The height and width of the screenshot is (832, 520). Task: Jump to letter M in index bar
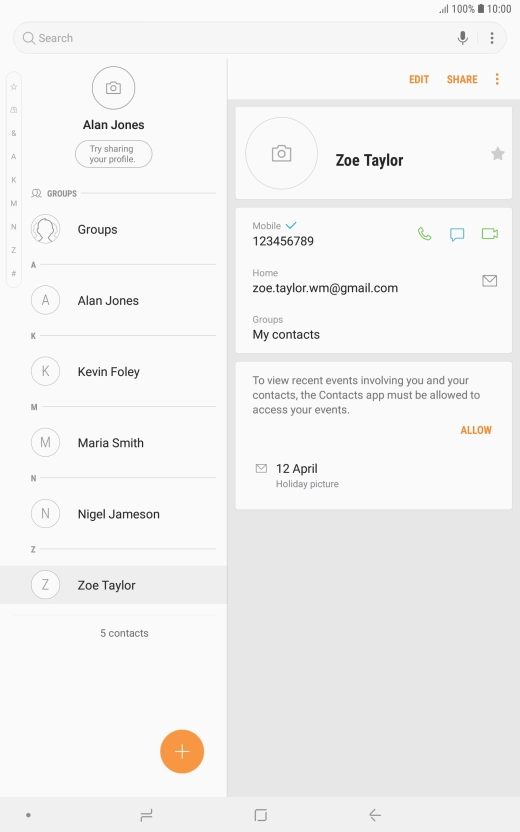(14, 203)
